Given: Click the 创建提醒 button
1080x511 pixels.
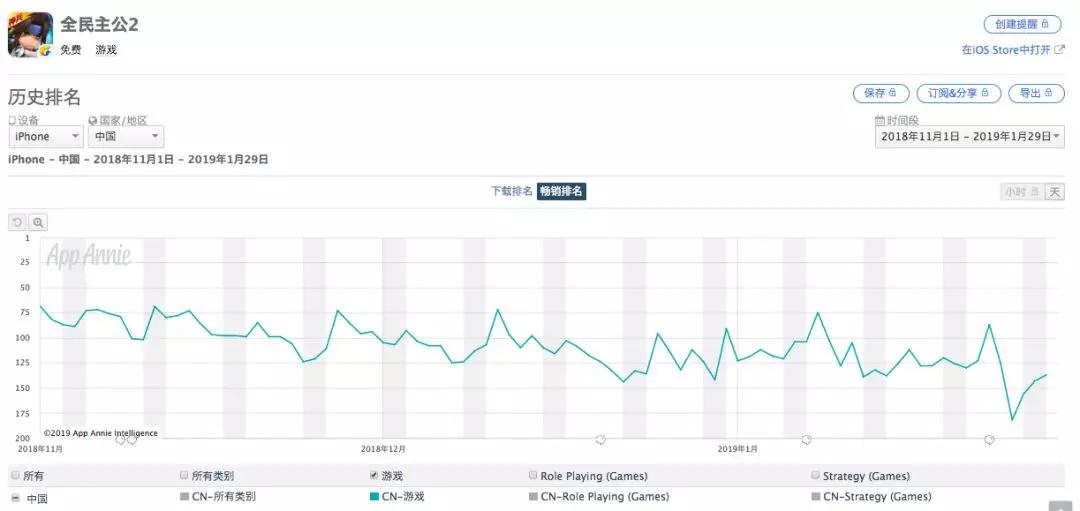Looking at the screenshot, I should pyautogui.click(x=1022, y=24).
